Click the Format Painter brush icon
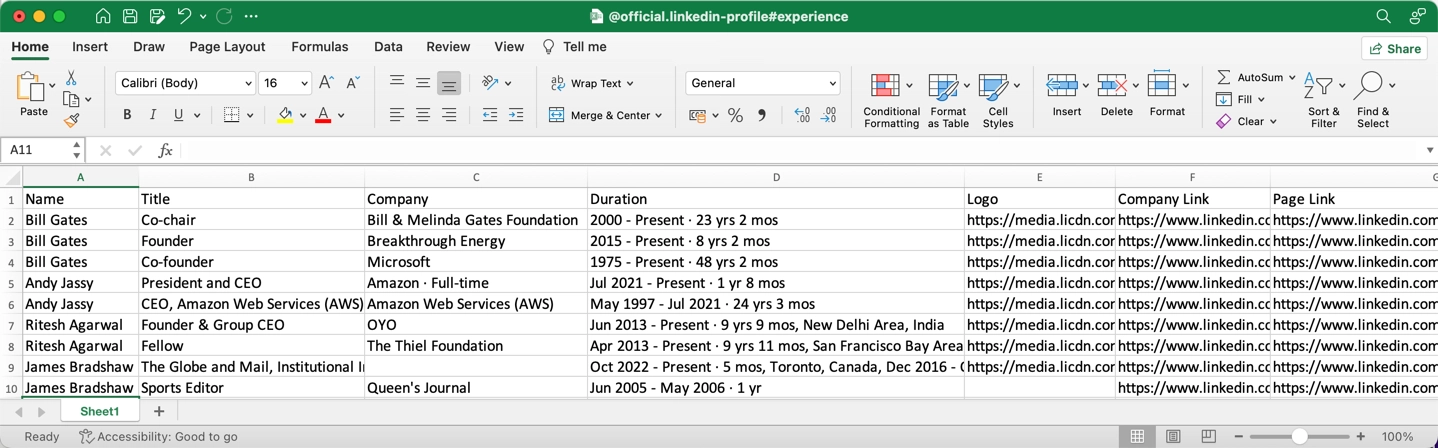The image size is (1438, 448). (x=71, y=120)
